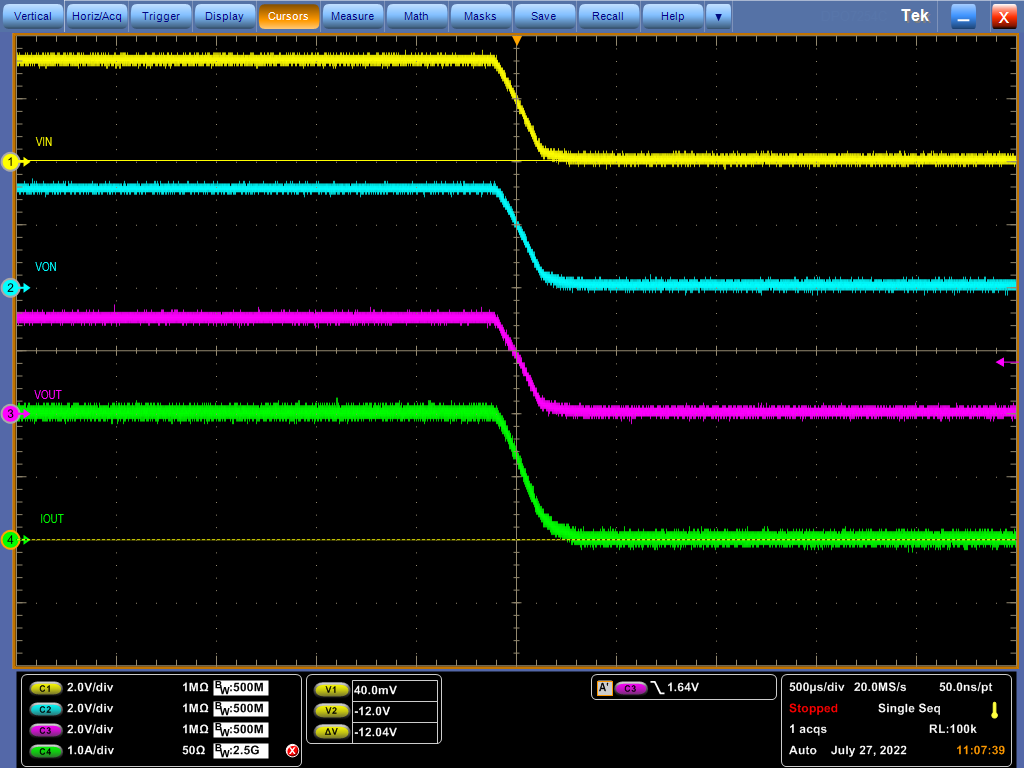Viewport: 1024px width, 768px height.
Task: Click the red X next to channel readouts
Action: pyautogui.click(x=292, y=751)
